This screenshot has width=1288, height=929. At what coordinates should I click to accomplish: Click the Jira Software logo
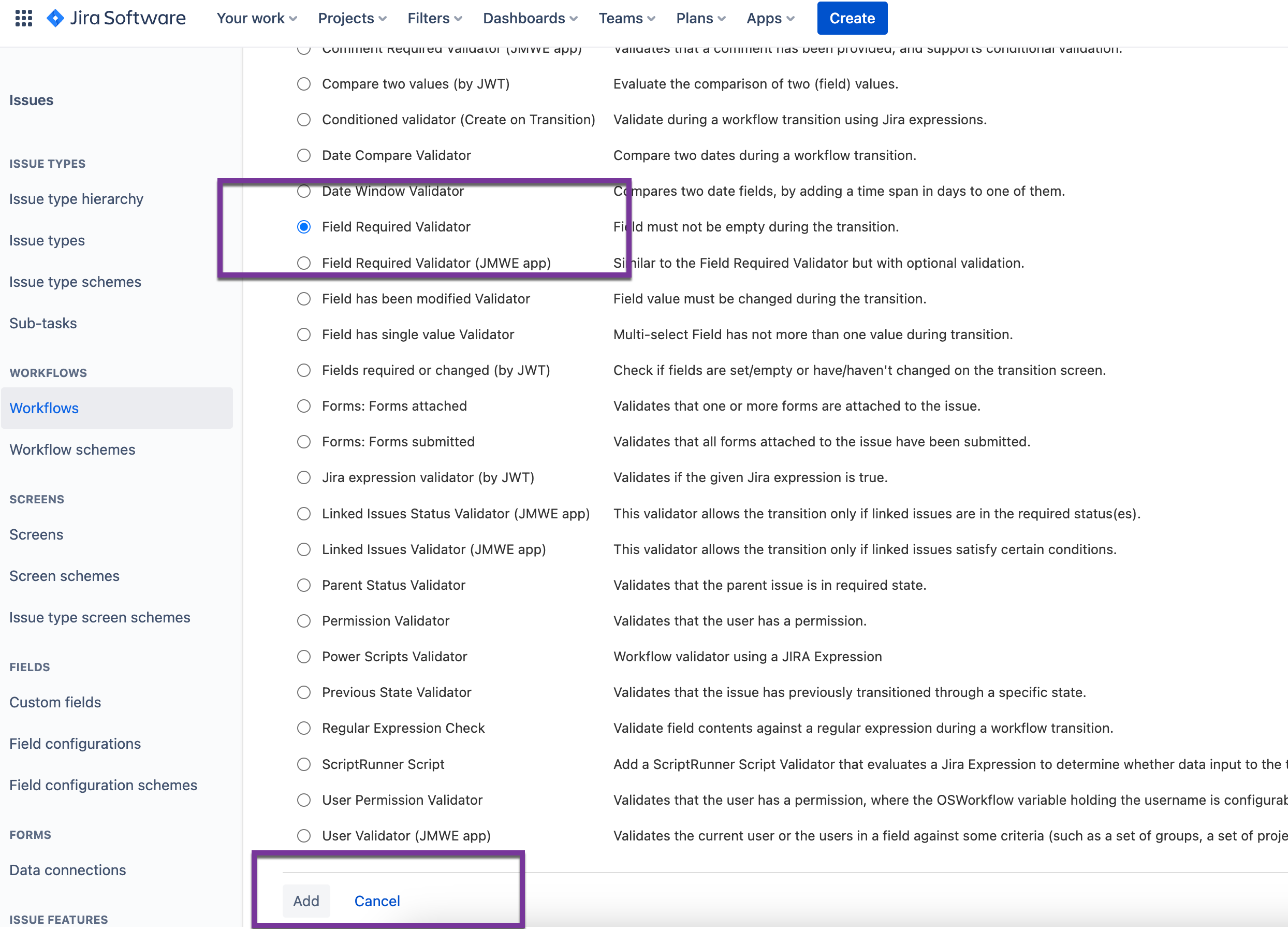(116, 18)
